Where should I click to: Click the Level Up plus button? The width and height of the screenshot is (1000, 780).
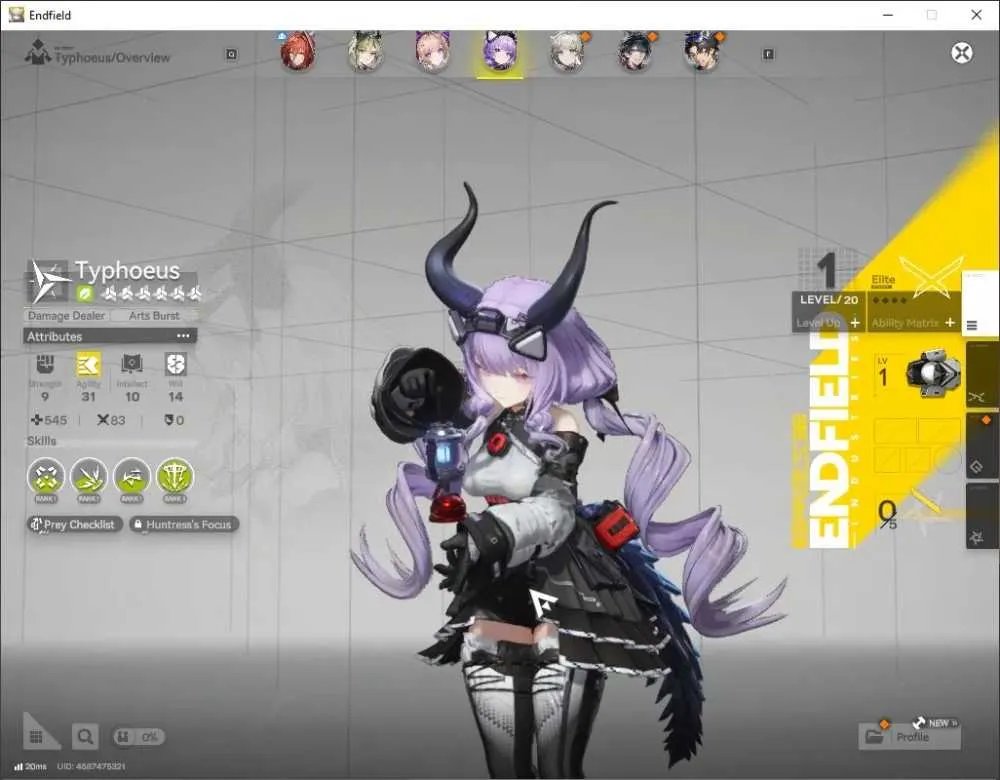pos(855,323)
